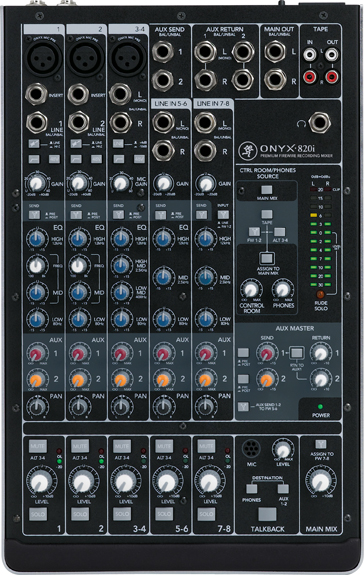Image resolution: width=364 pixels, height=575 pixels.
Task: Click the LINE IN 7-8 R jack
Action: coord(205,151)
